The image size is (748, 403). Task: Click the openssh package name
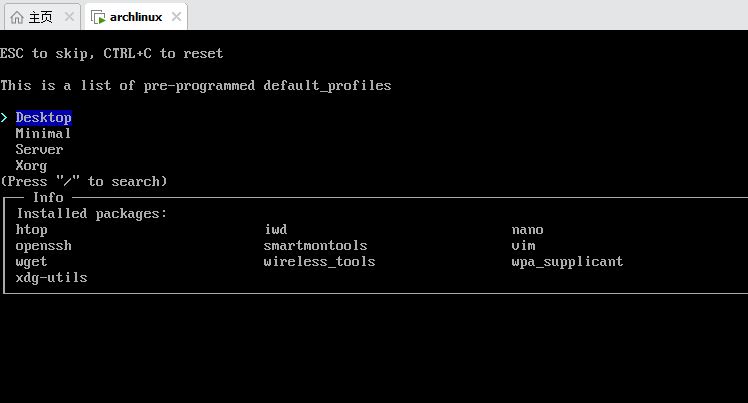click(43, 246)
